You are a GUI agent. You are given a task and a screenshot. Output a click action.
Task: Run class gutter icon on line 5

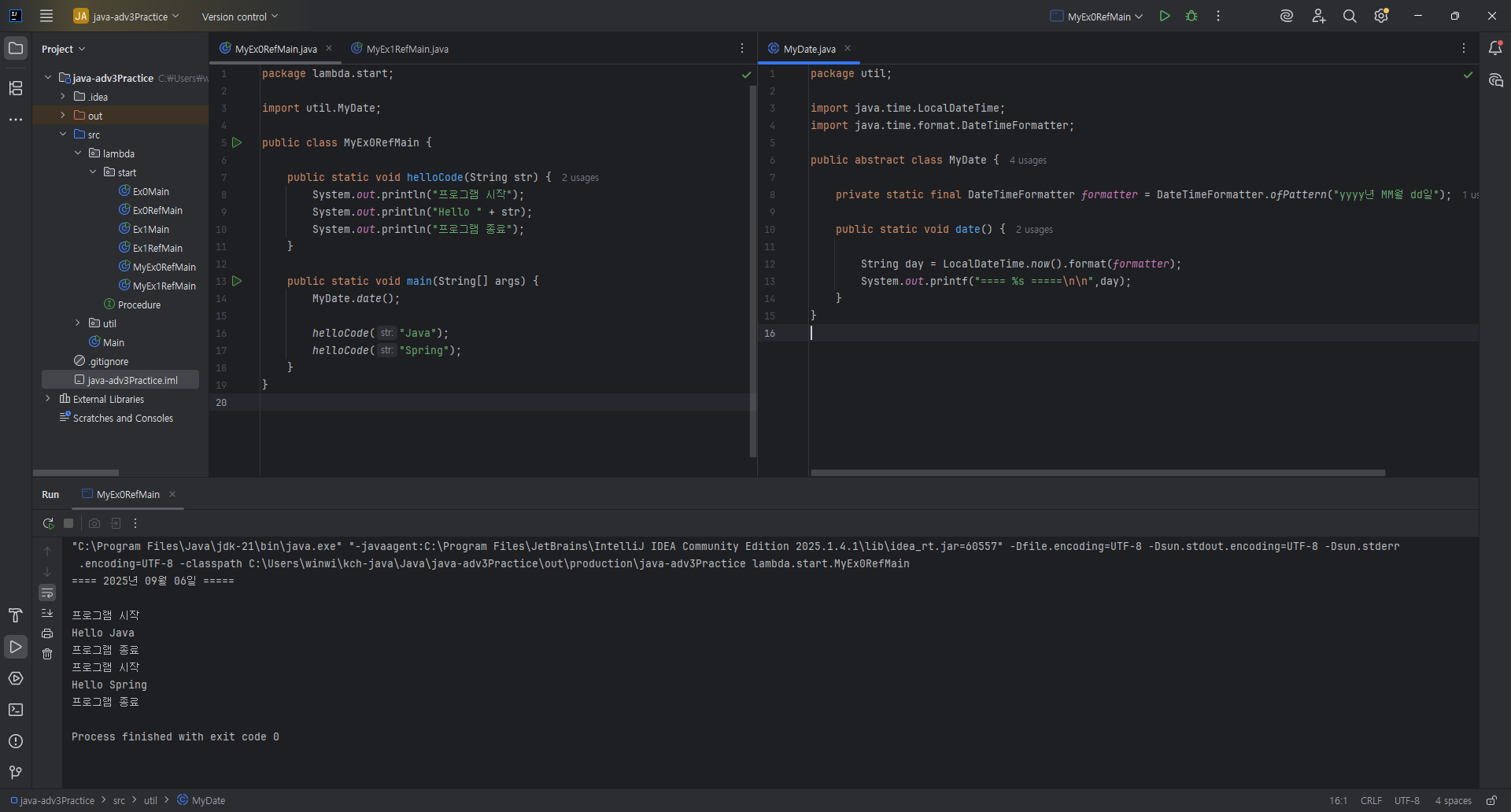pyautogui.click(x=237, y=142)
